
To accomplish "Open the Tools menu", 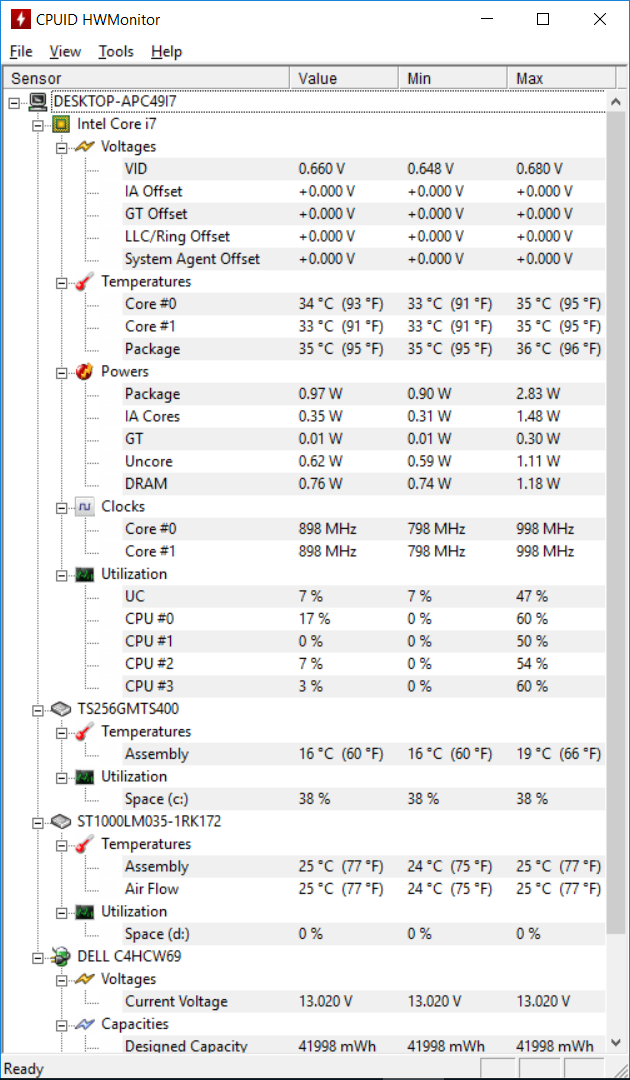I will tap(116, 52).
